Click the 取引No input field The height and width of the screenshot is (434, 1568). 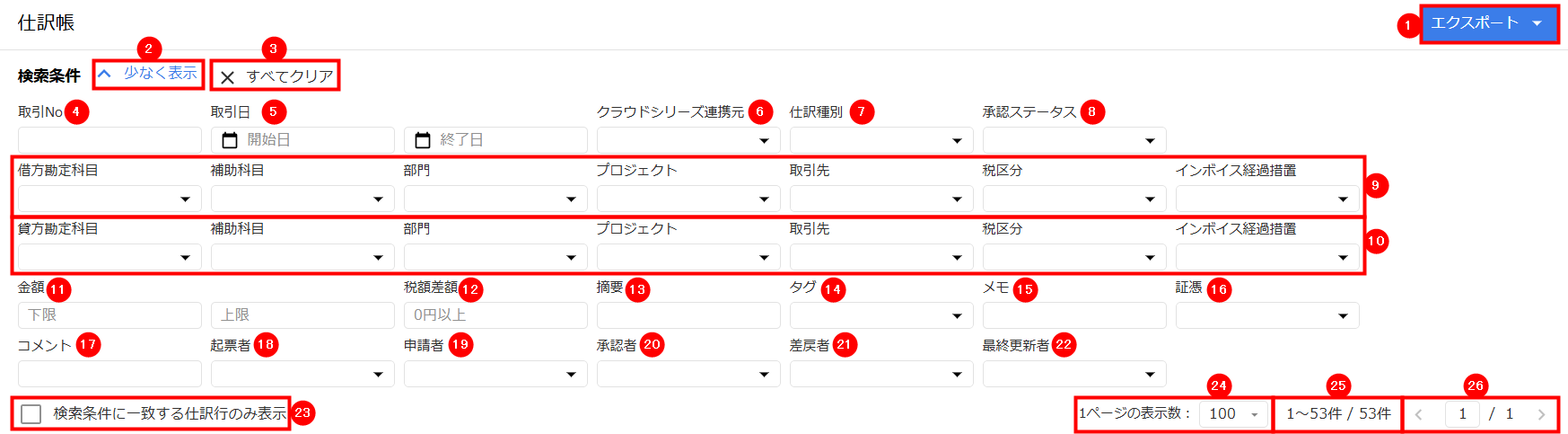[109, 140]
